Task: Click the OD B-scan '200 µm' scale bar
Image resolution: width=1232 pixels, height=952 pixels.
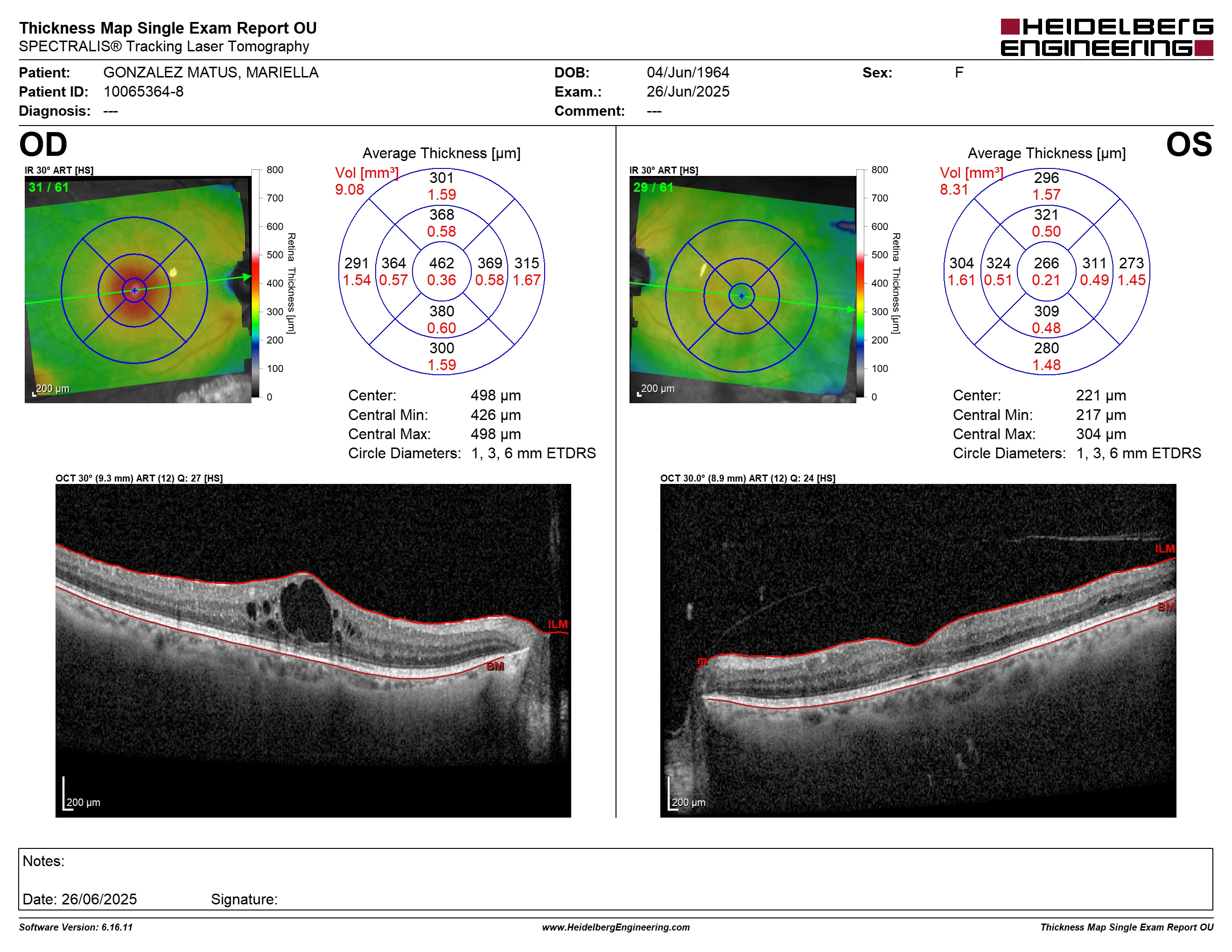Action: (81, 794)
